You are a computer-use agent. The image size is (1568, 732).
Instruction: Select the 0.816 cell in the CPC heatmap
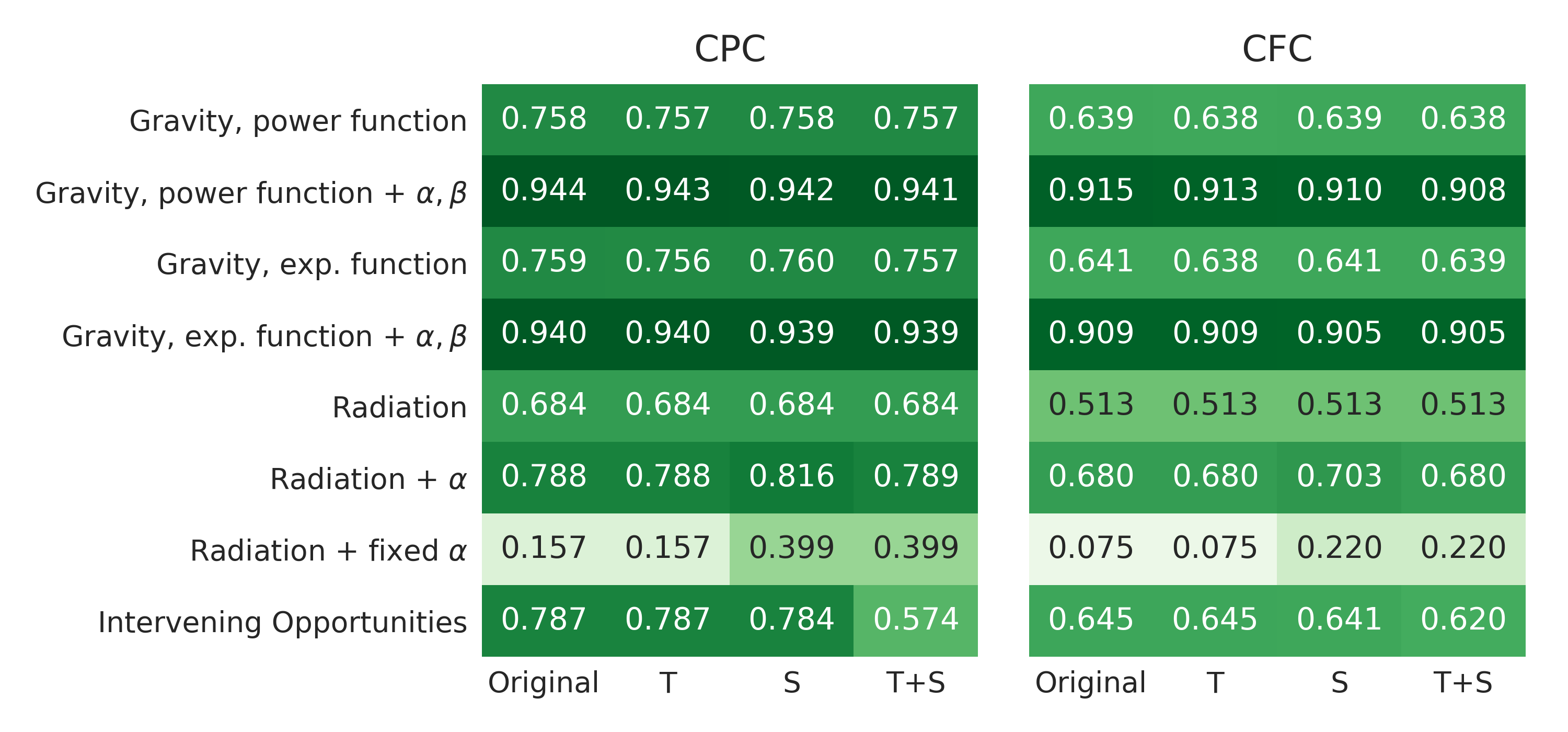[x=791, y=476]
